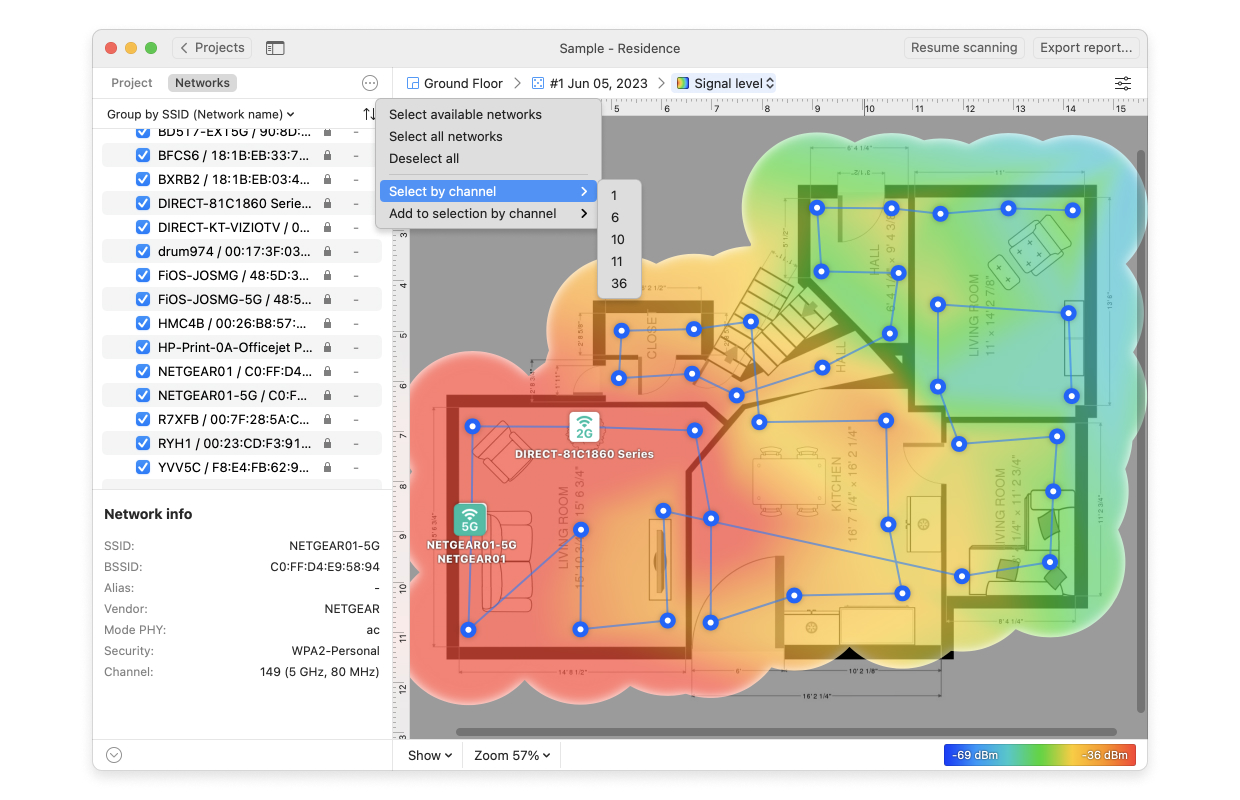Select the HMC4B network row
Screen dimensions: 1240x800
click(242, 323)
